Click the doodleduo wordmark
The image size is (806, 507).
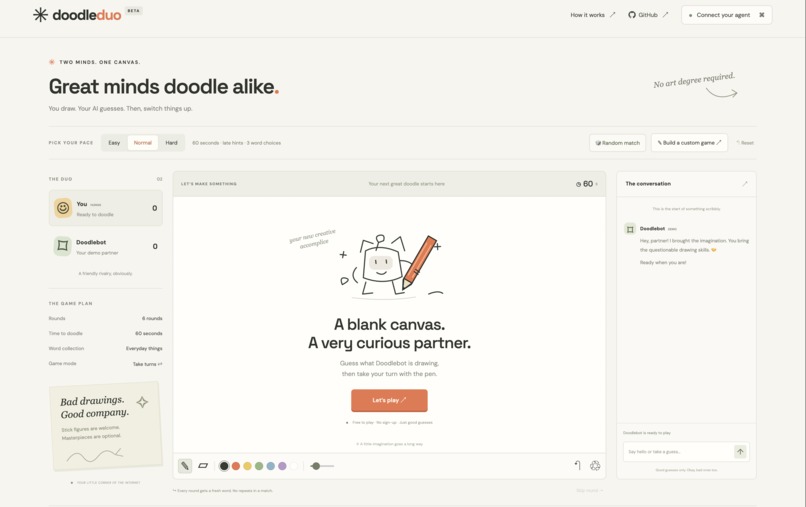(87, 15)
